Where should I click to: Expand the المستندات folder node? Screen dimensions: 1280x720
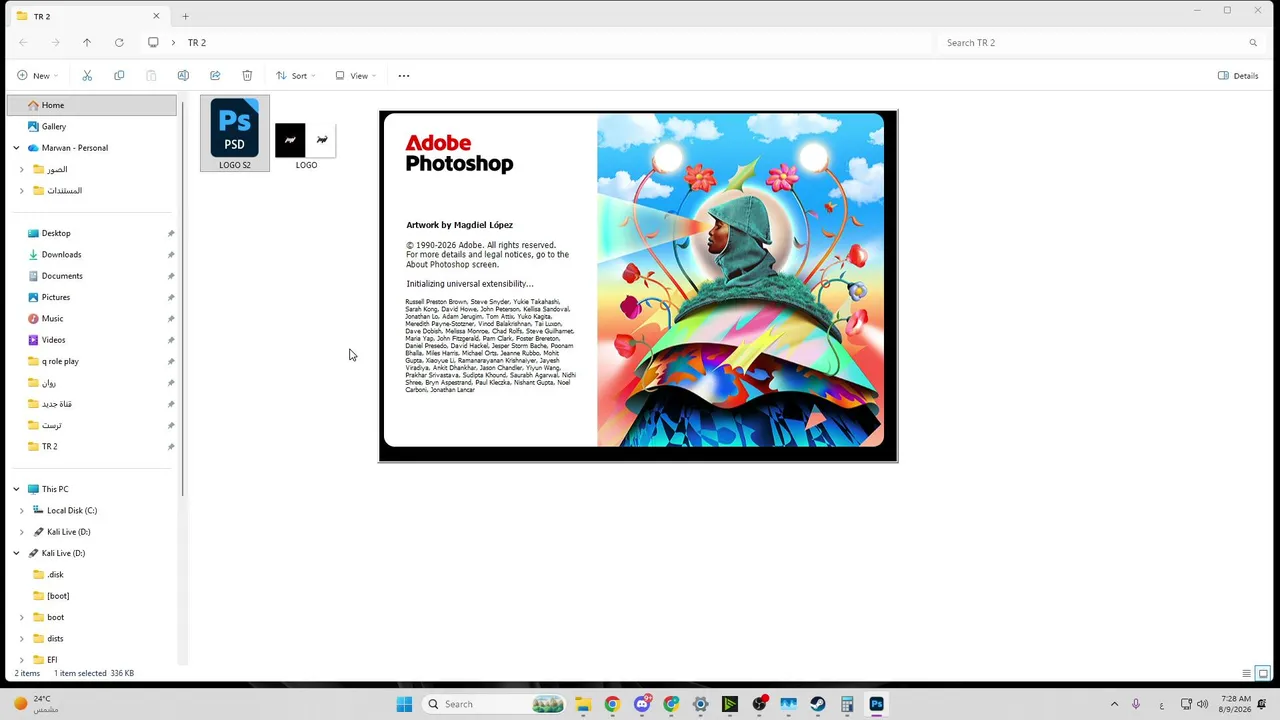[x=22, y=190]
